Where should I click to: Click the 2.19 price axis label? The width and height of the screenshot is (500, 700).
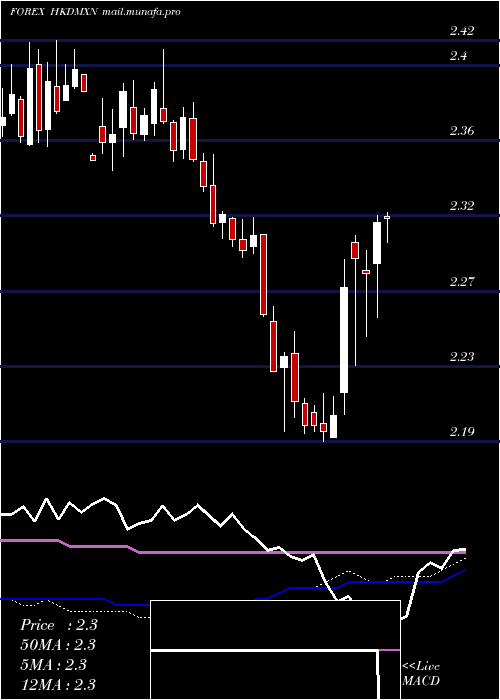pyautogui.click(x=462, y=432)
